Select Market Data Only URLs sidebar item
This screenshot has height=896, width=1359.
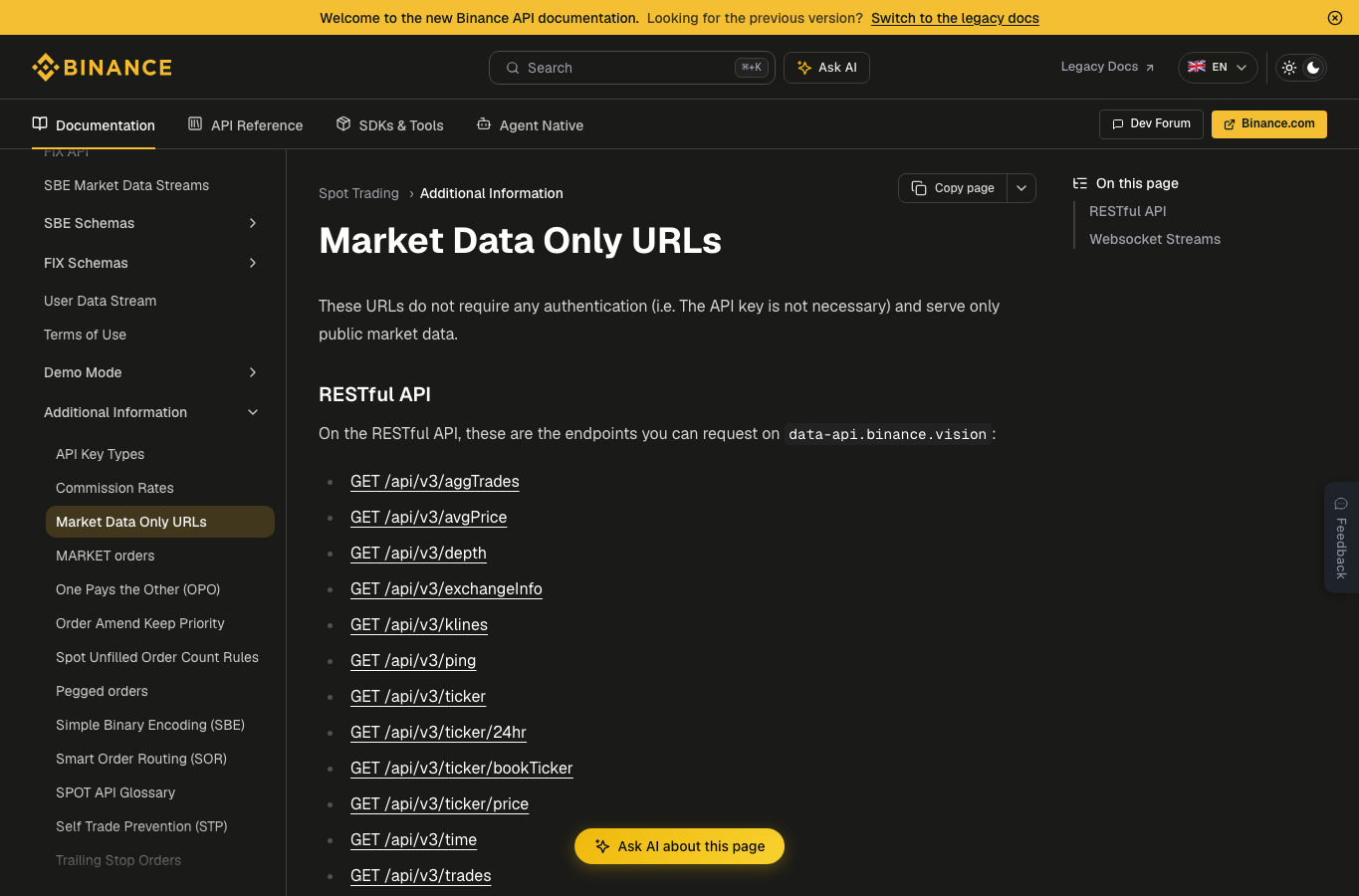tap(160, 522)
